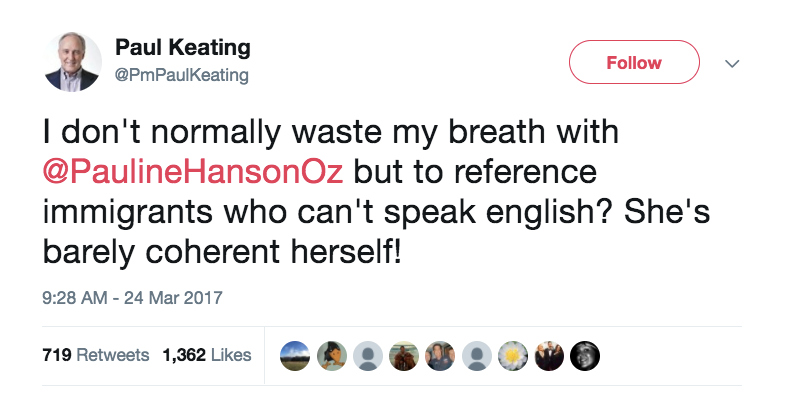
Task: Open Paul Keating's profile photo
Action: 72,62
